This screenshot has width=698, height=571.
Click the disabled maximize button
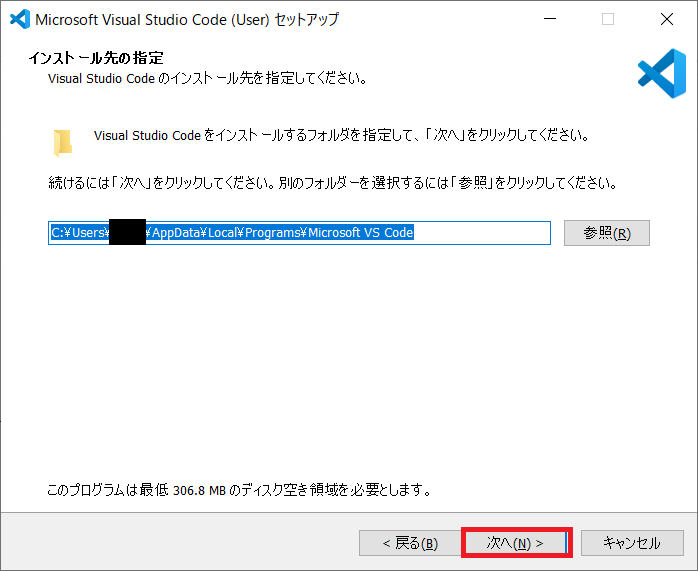tap(608, 19)
